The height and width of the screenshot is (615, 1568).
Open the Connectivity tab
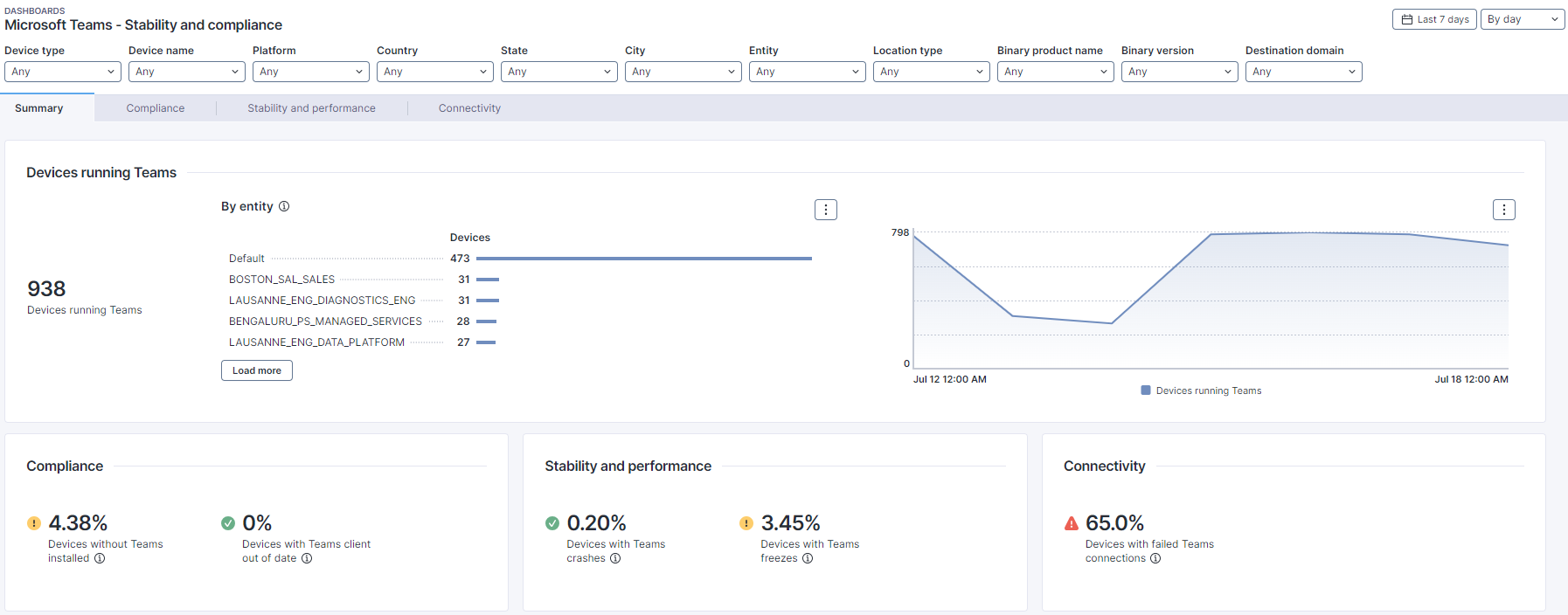tap(469, 108)
